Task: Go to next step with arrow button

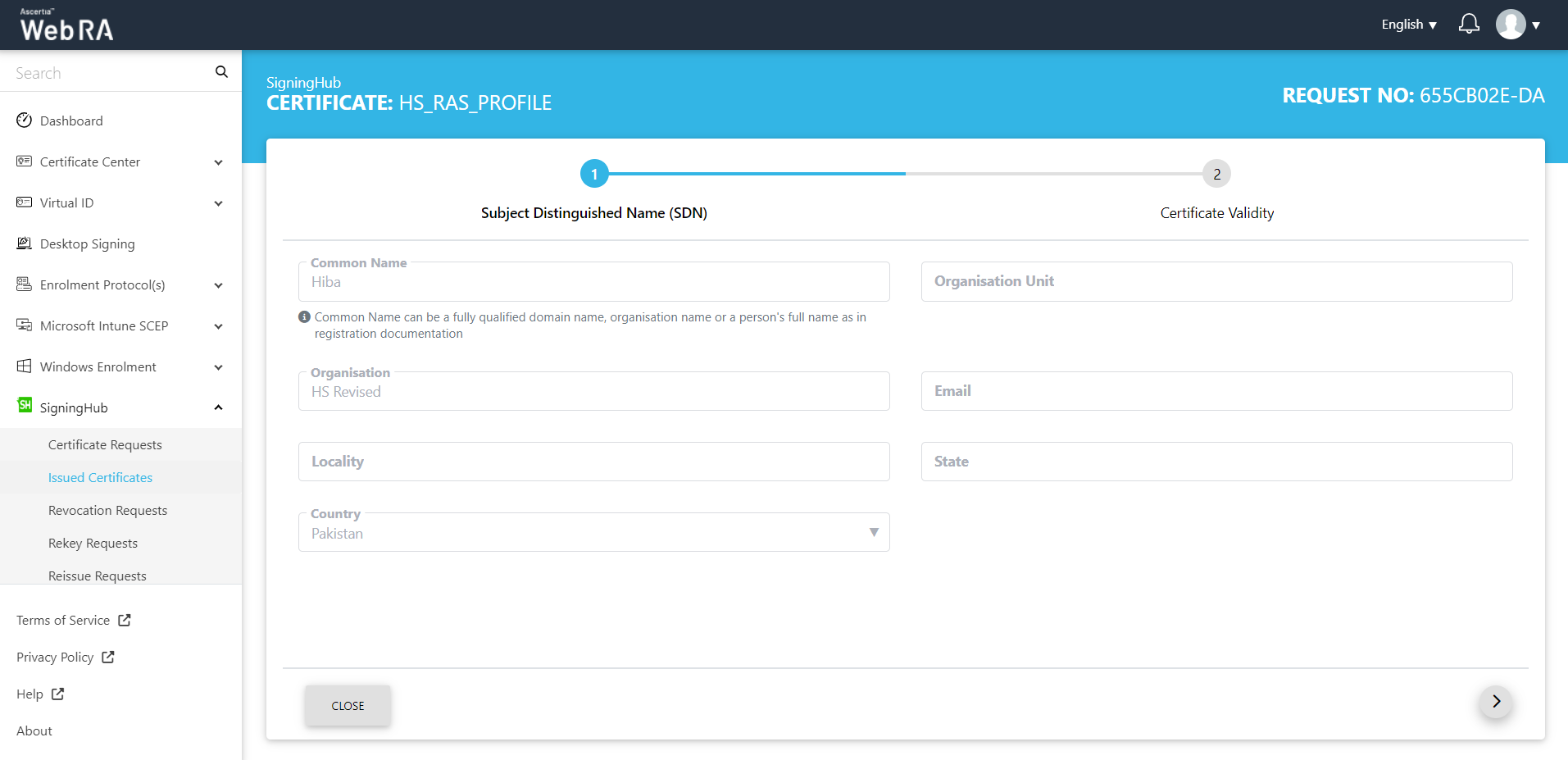Action: tap(1496, 702)
